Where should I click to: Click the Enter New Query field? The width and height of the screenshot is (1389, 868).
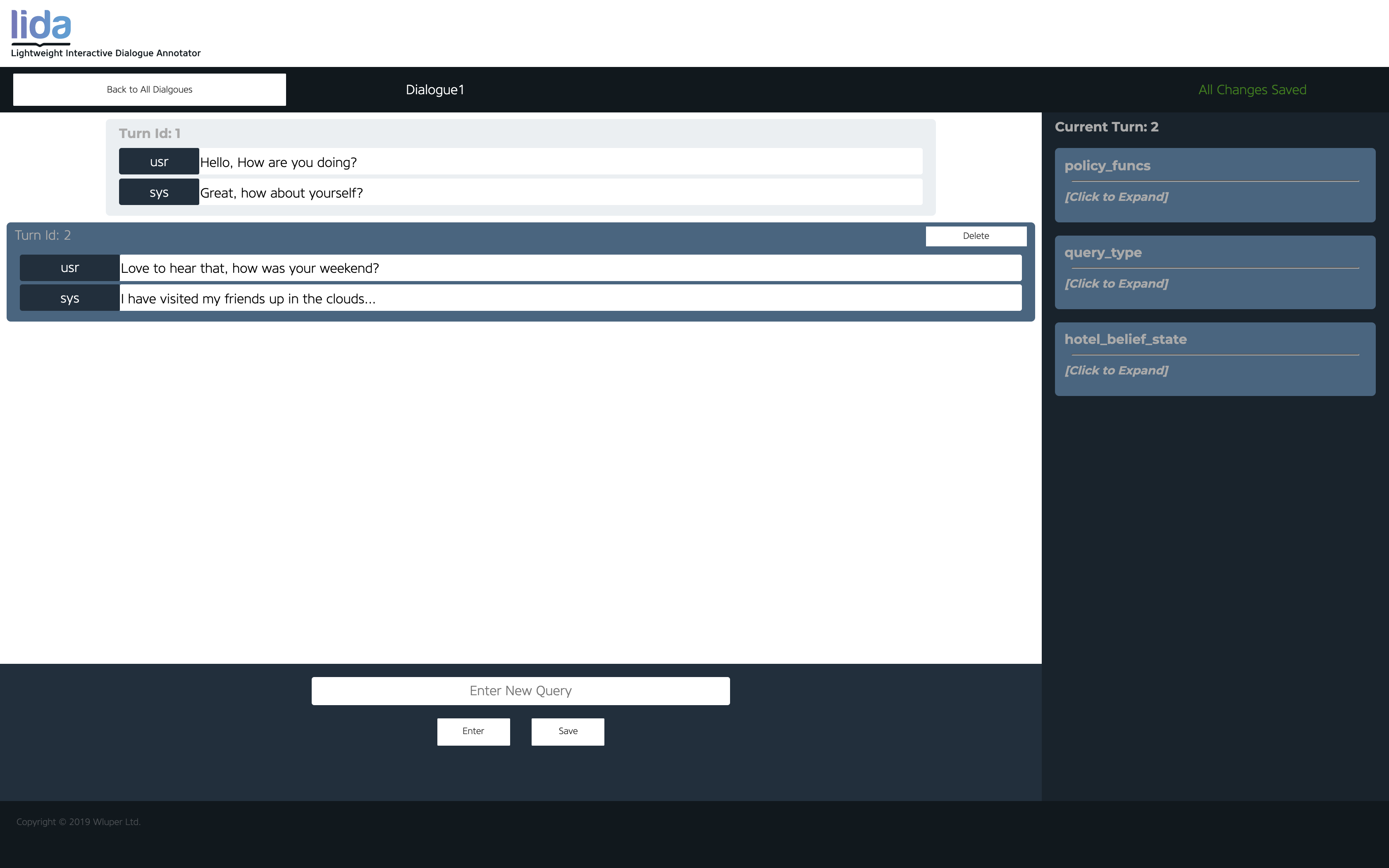[520, 691]
